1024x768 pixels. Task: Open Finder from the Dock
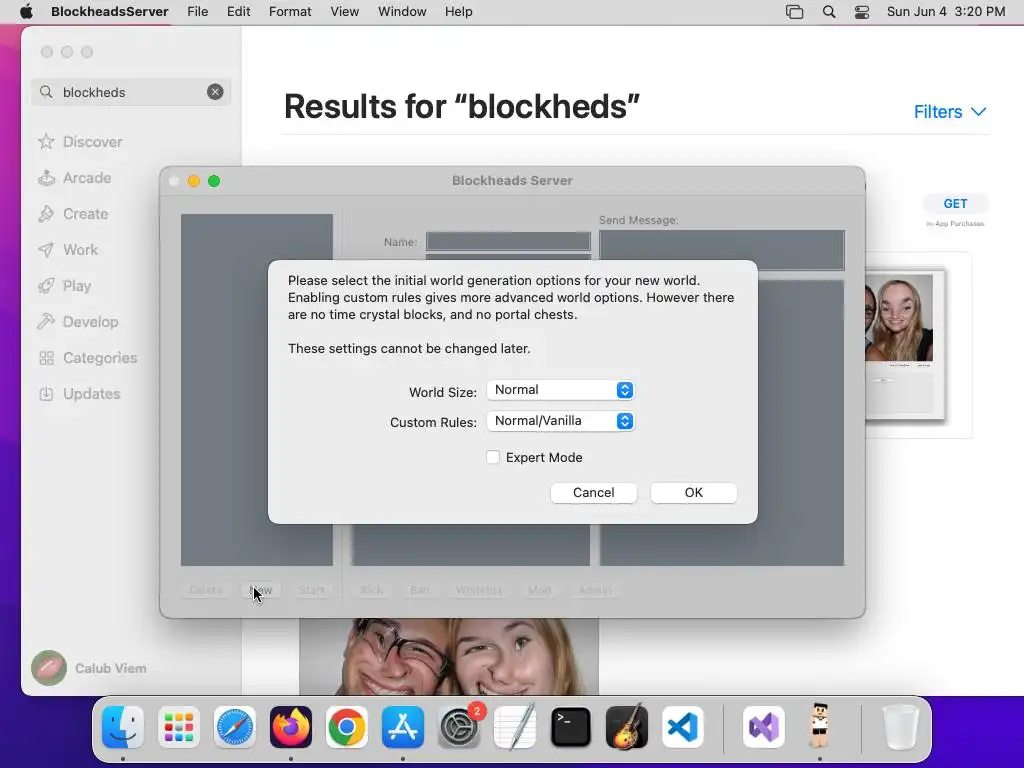pos(123,727)
